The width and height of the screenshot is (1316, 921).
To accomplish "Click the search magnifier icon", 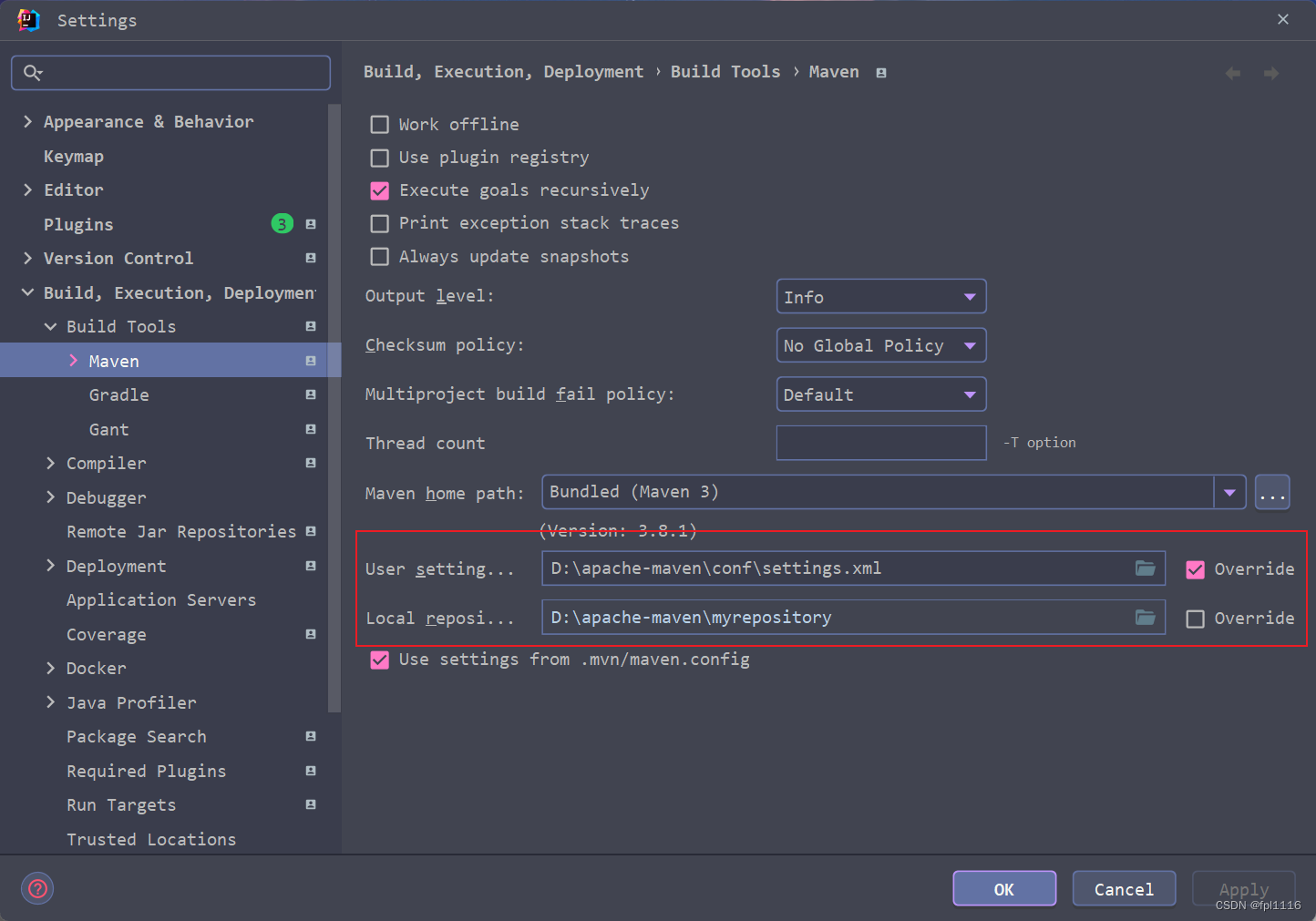I will (x=33, y=73).
